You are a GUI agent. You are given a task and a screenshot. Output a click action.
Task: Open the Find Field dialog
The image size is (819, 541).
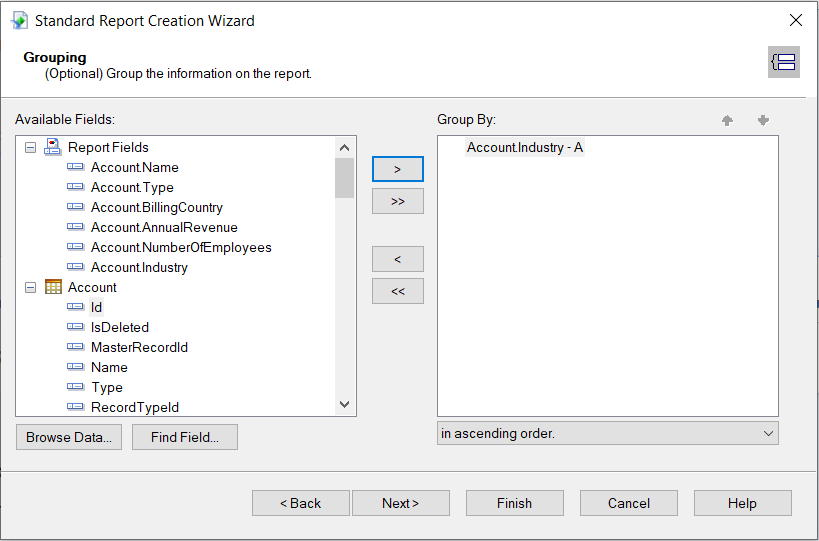pos(184,437)
